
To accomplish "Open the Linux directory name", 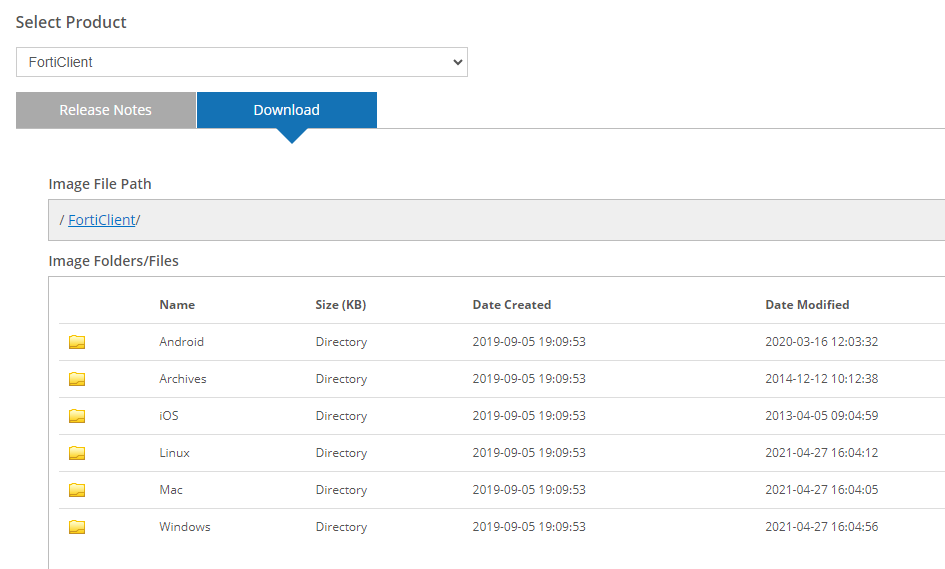I will (x=174, y=453).
